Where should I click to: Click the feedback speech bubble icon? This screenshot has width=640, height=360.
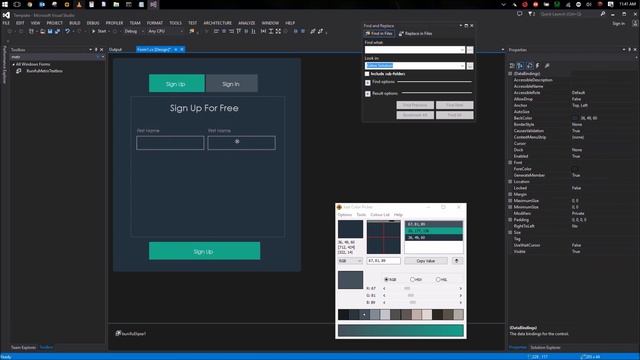coord(519,14)
